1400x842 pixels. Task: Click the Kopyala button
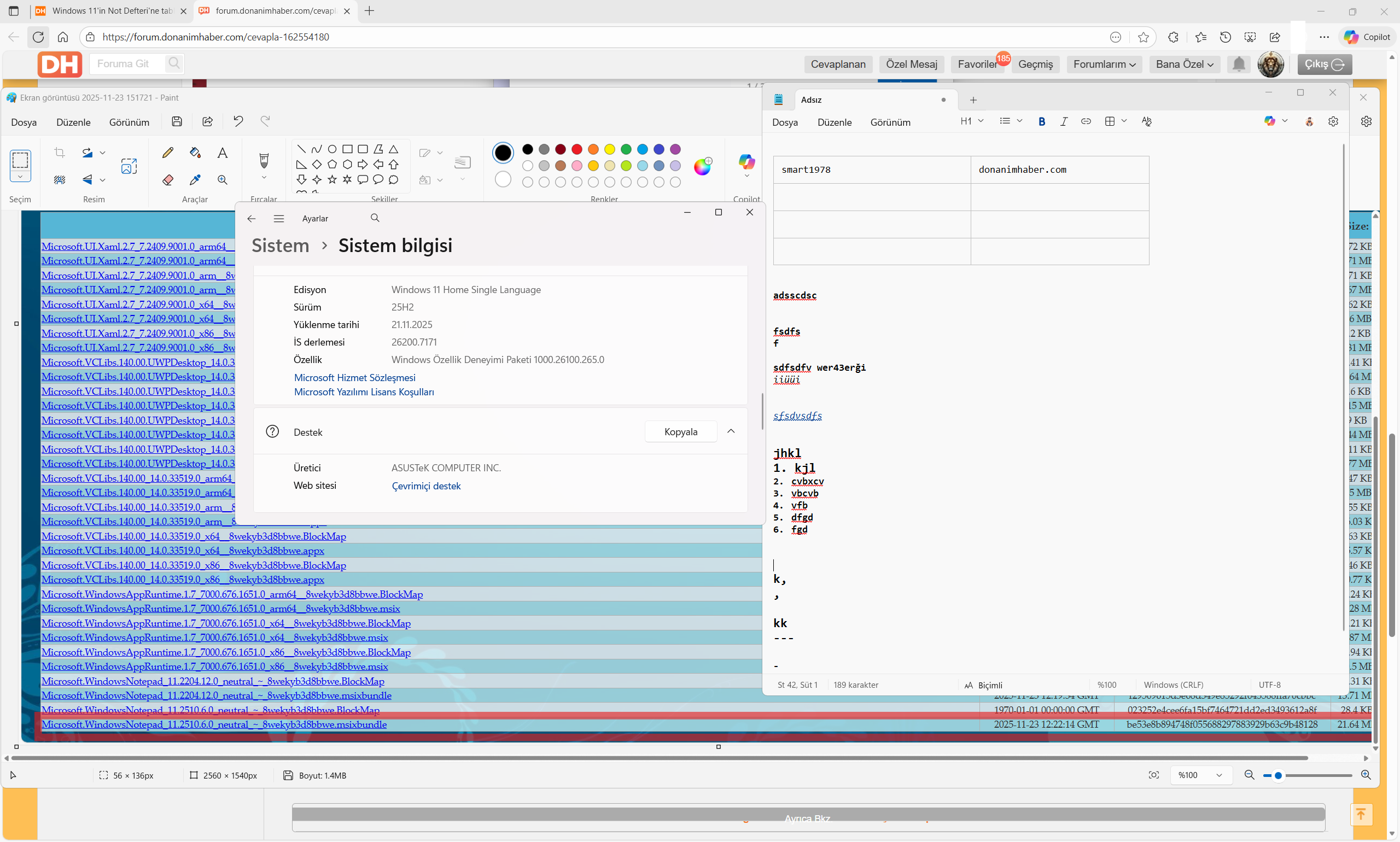680,432
